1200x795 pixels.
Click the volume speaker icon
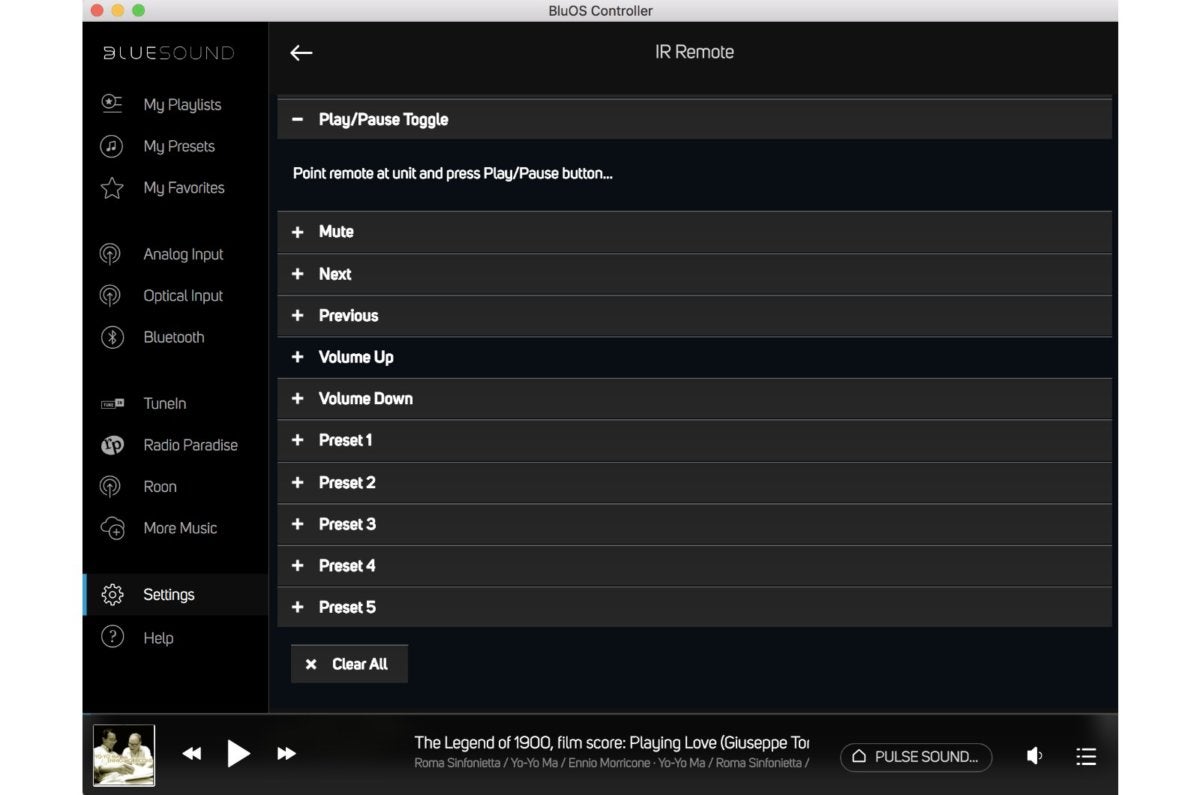(1034, 756)
